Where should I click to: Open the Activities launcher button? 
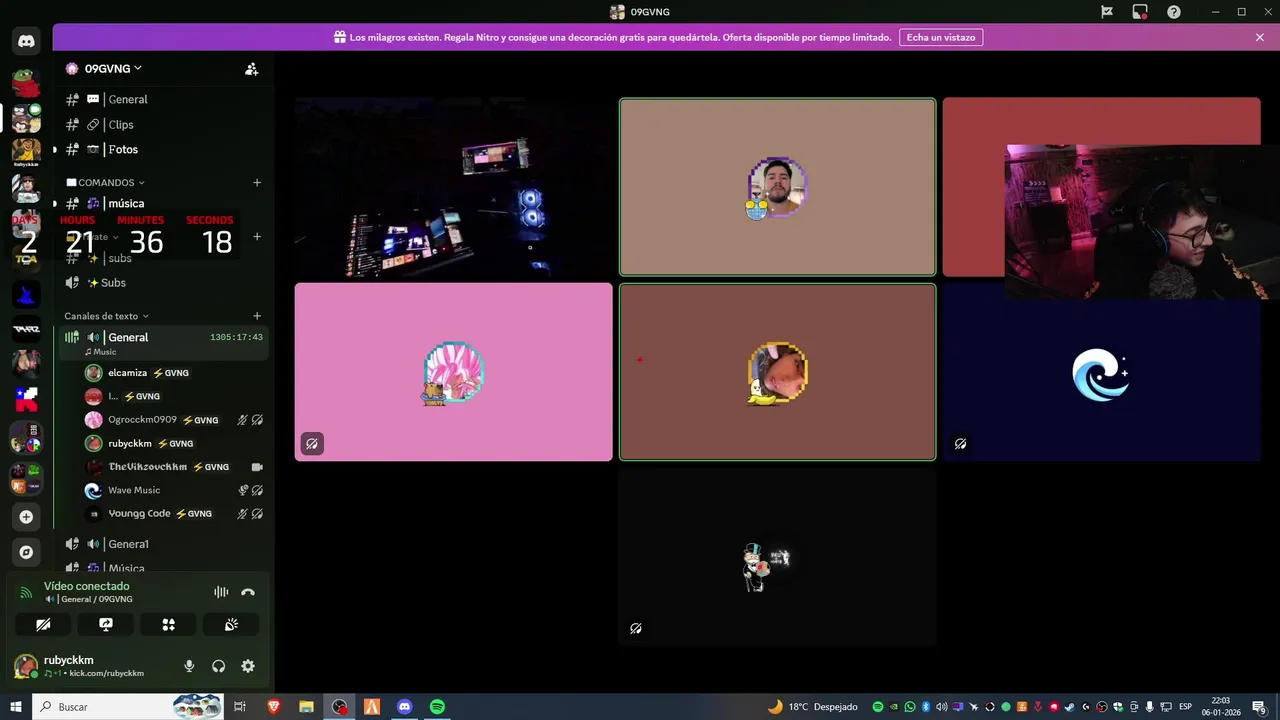coord(168,624)
